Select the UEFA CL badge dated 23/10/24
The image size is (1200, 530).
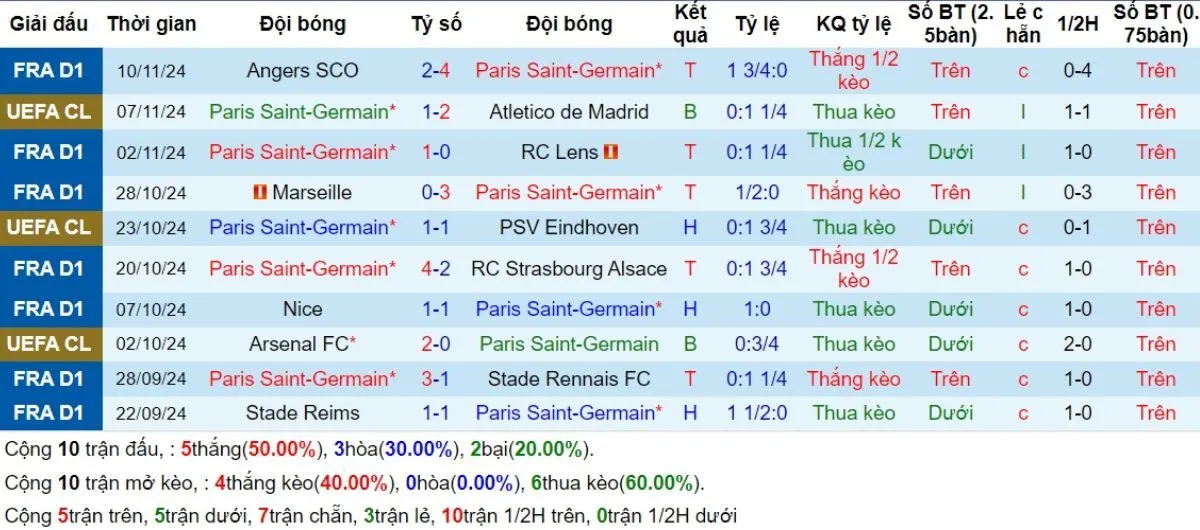coord(48,228)
